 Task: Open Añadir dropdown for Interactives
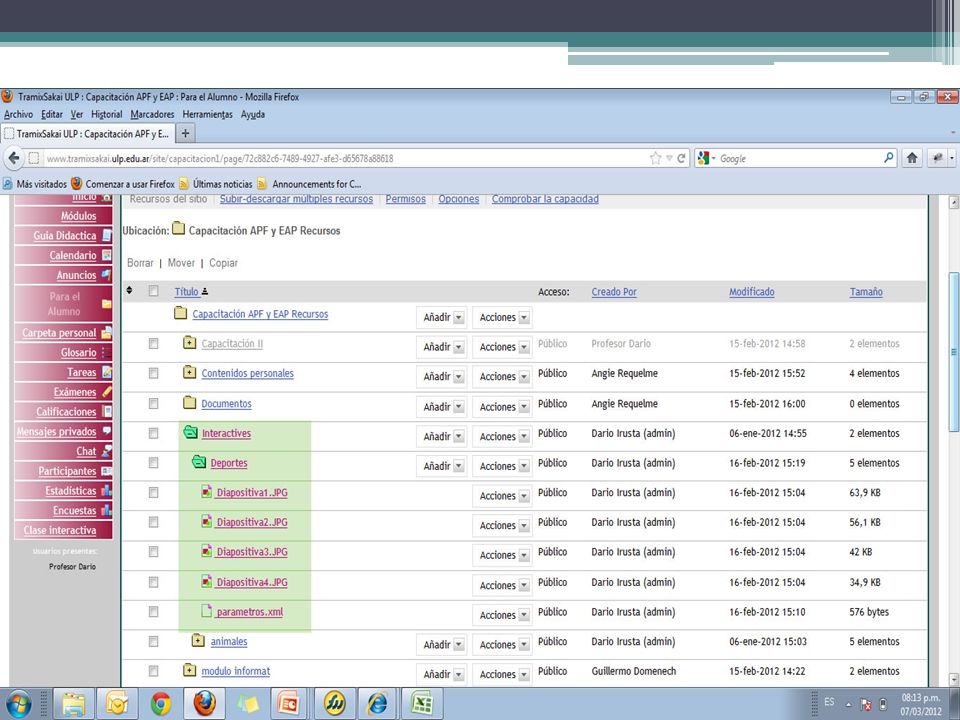[442, 436]
